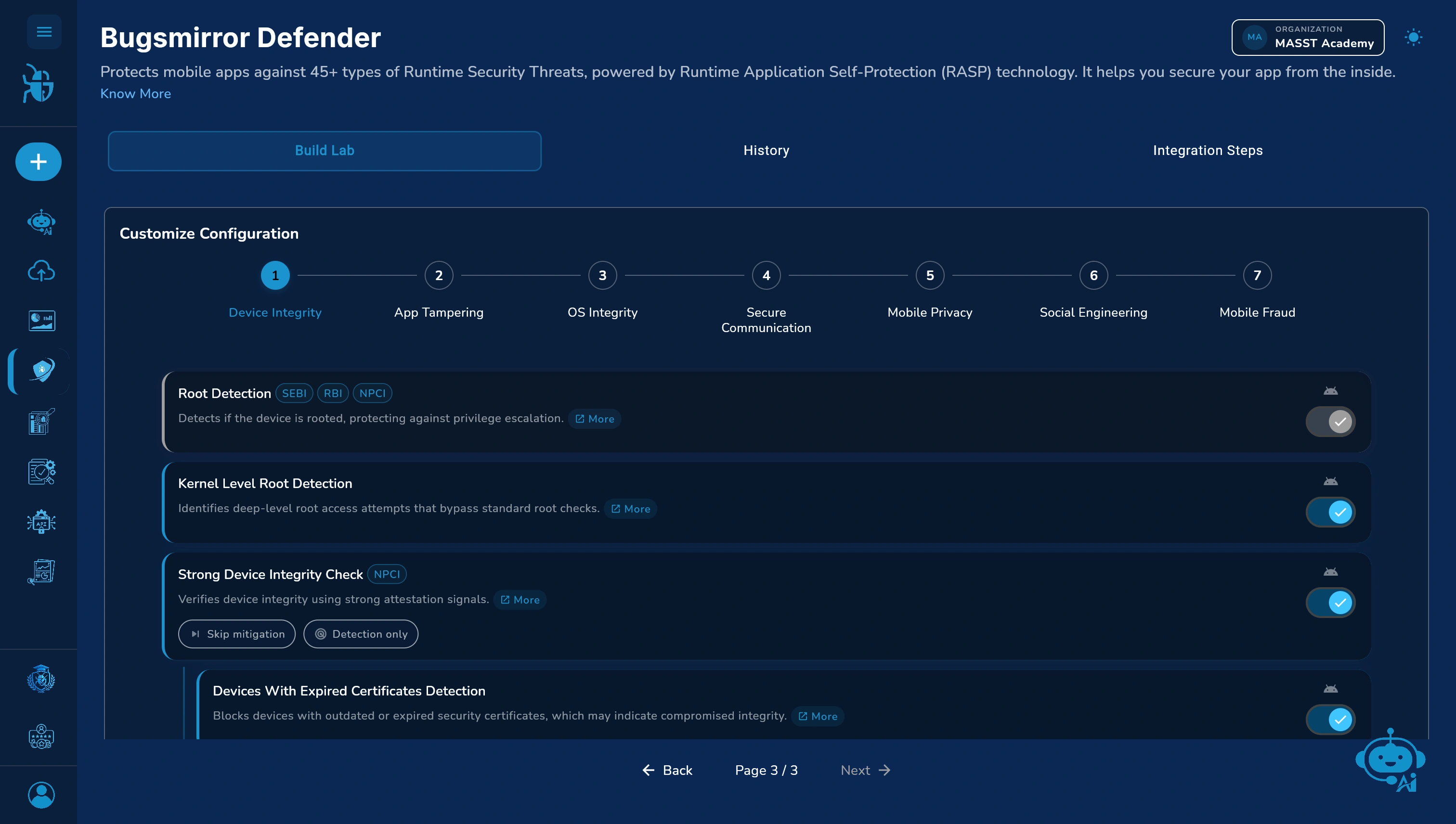The image size is (1456, 824).
Task: Click the Detection only button
Action: click(x=361, y=634)
